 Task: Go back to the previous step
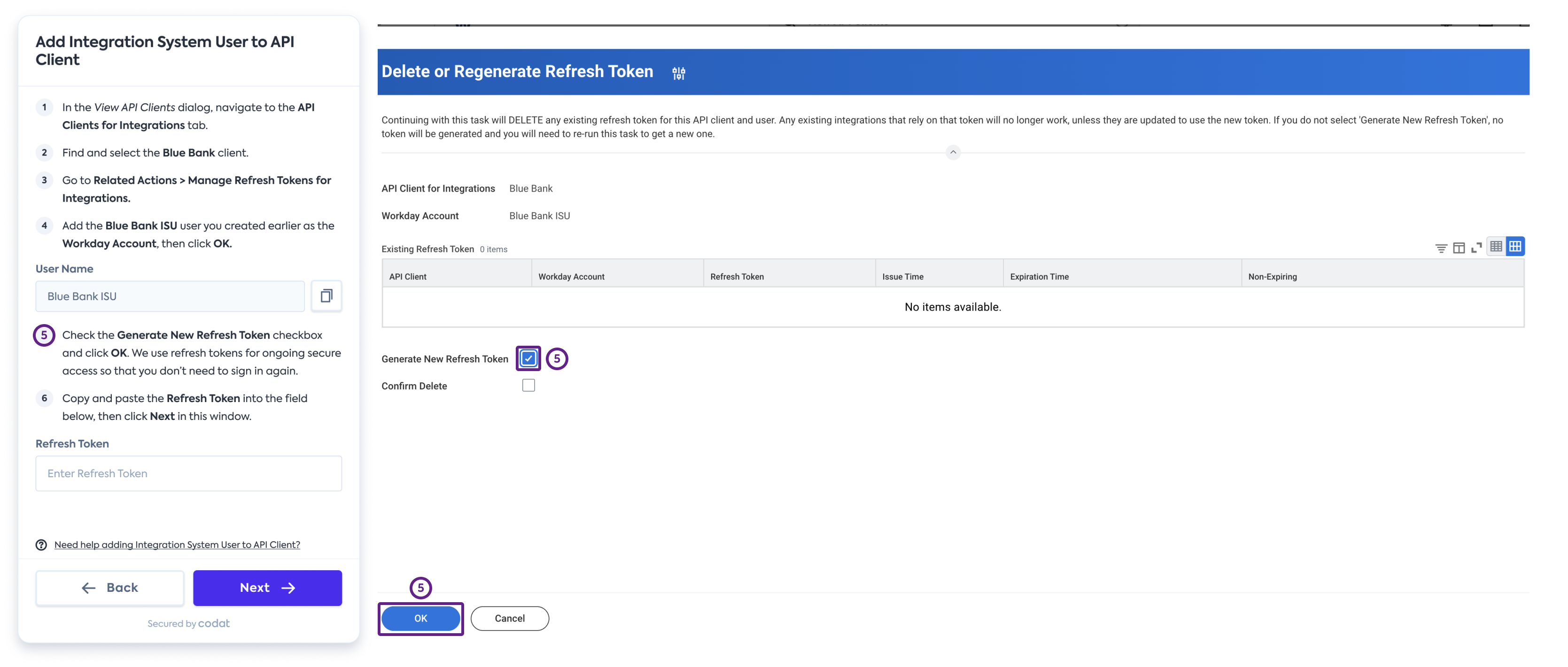109,587
